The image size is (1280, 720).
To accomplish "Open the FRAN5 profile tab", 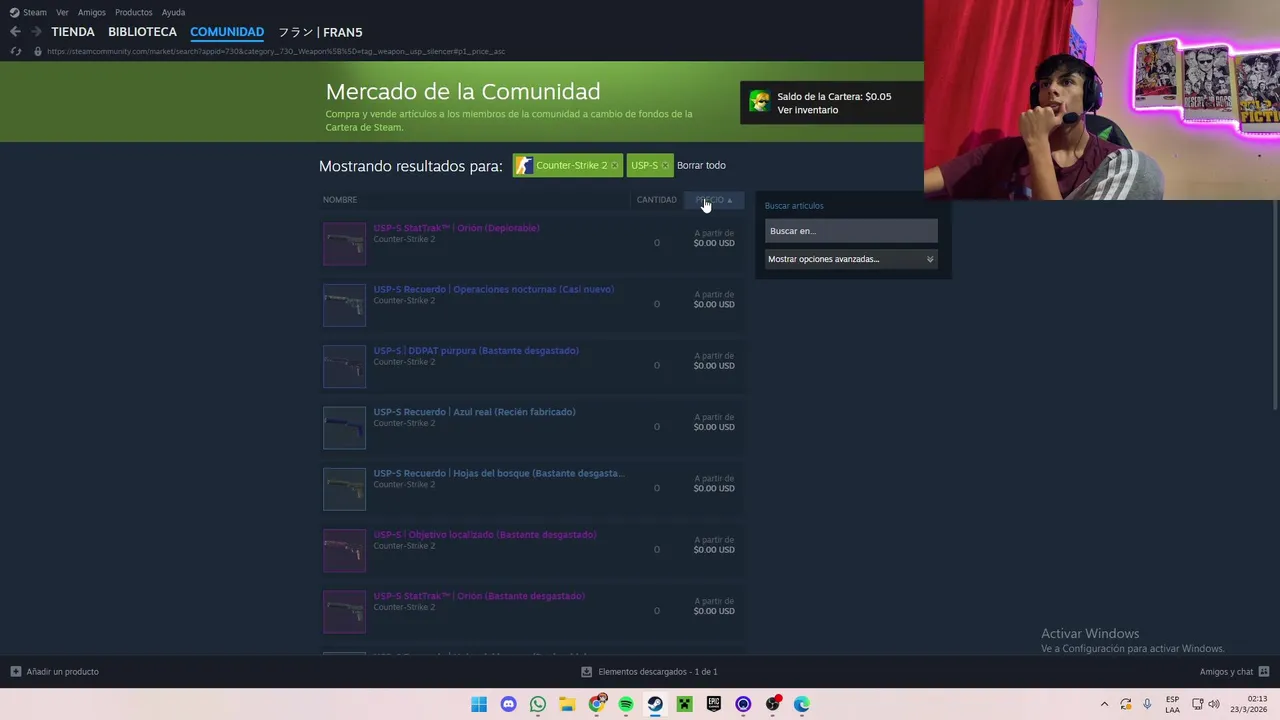I will pos(320,32).
